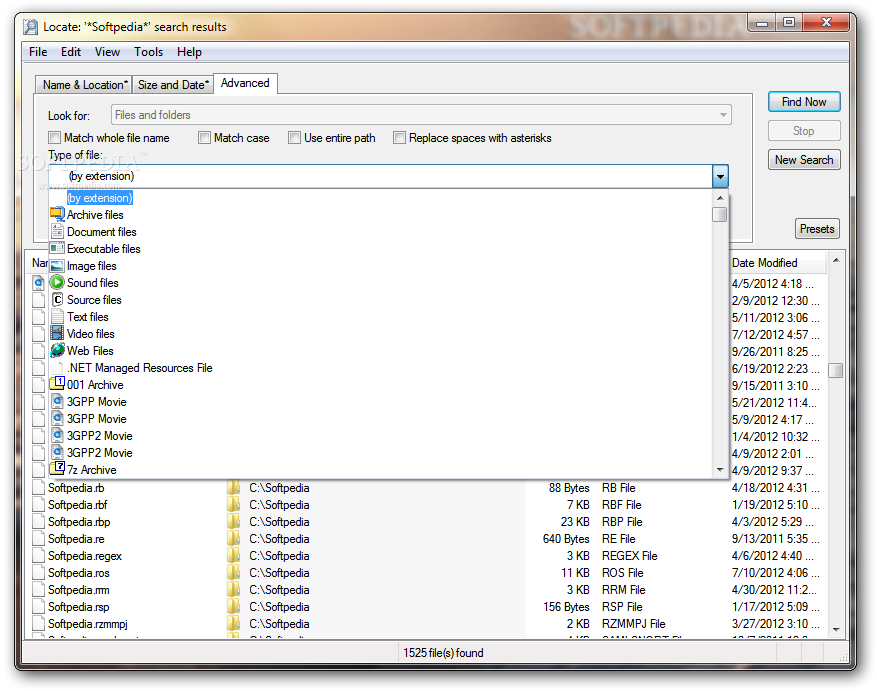Click the Source files C icon
Viewport: 877px width, 691px height.
pyautogui.click(x=57, y=299)
